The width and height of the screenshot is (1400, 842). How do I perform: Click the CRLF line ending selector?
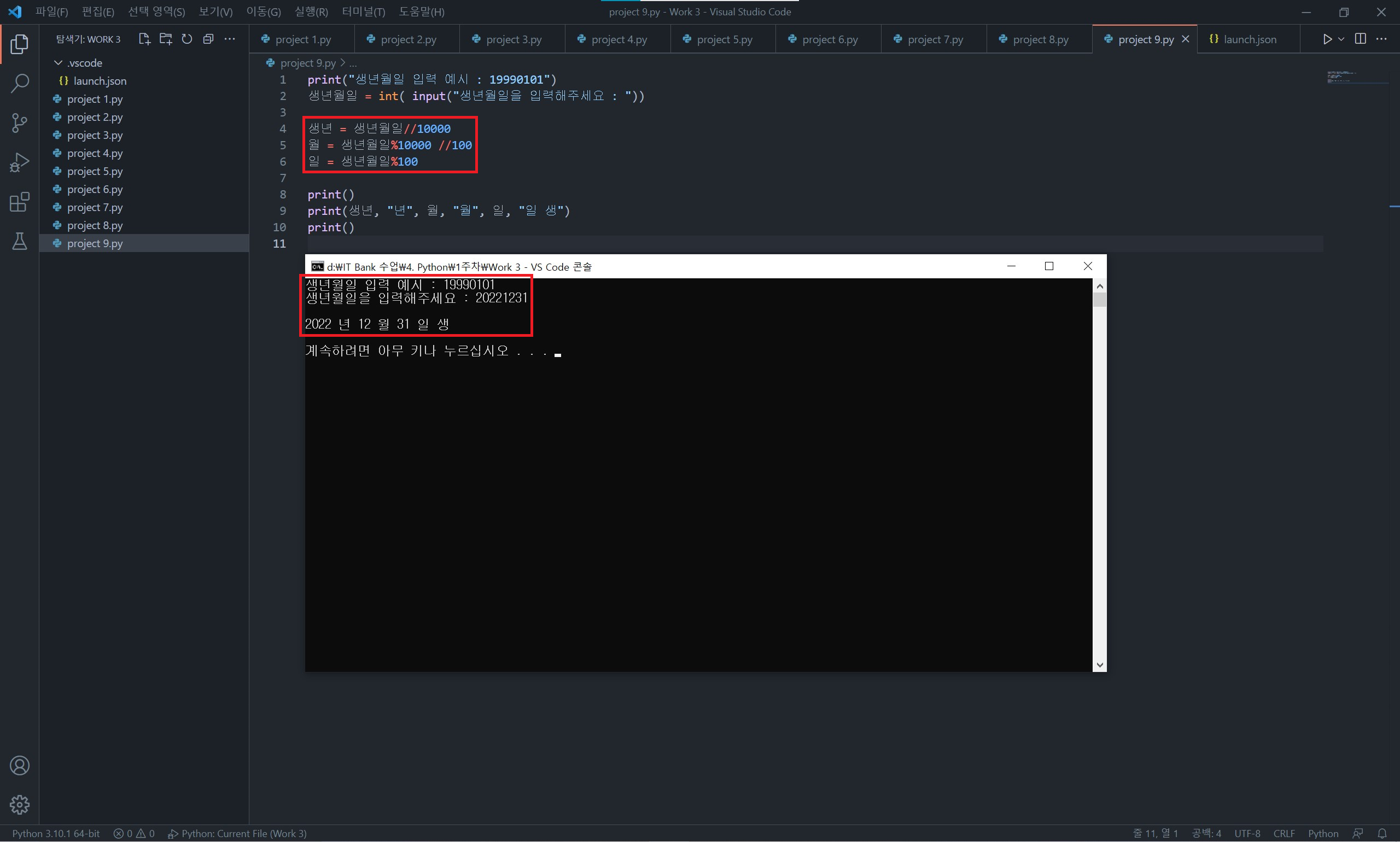point(1283,833)
